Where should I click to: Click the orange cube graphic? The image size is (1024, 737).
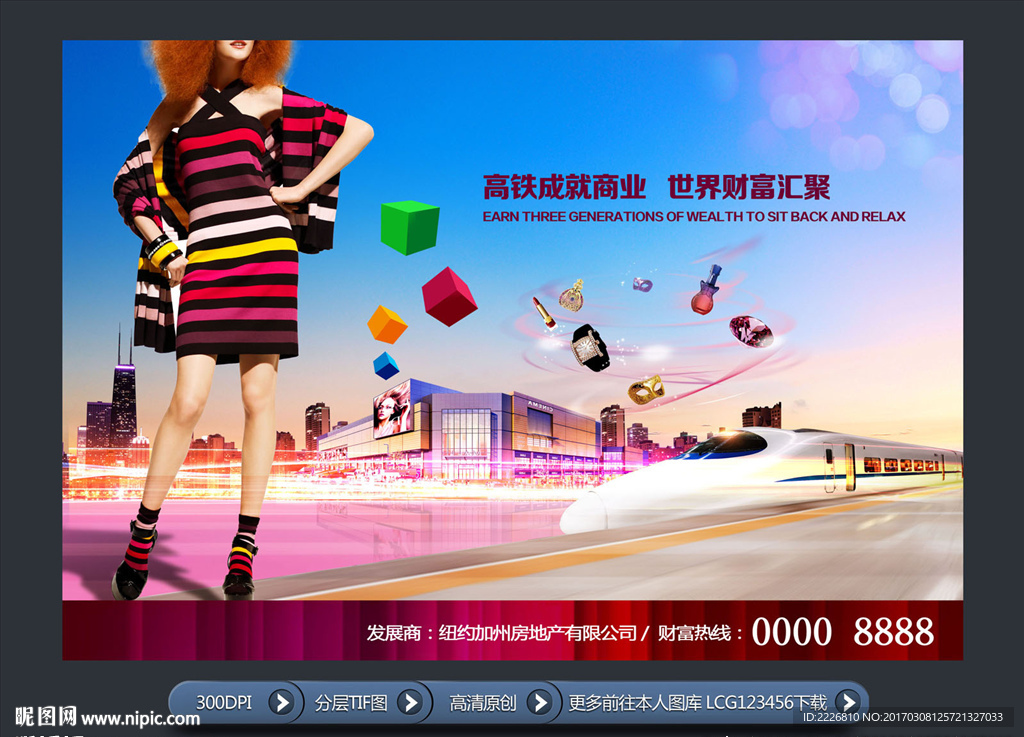click(387, 324)
